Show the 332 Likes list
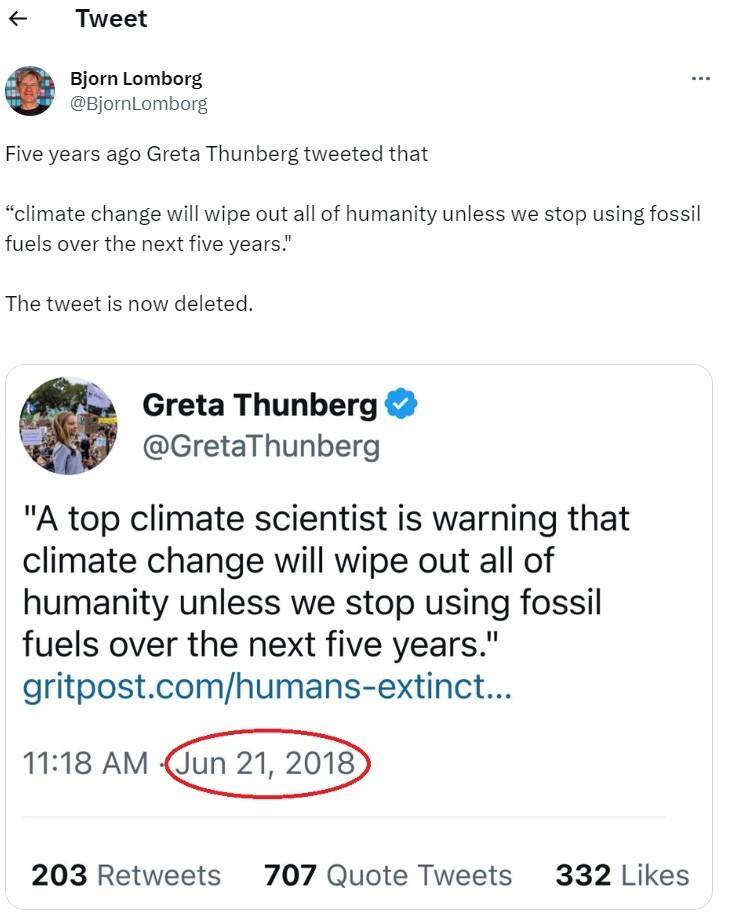 pyautogui.click(x=622, y=875)
